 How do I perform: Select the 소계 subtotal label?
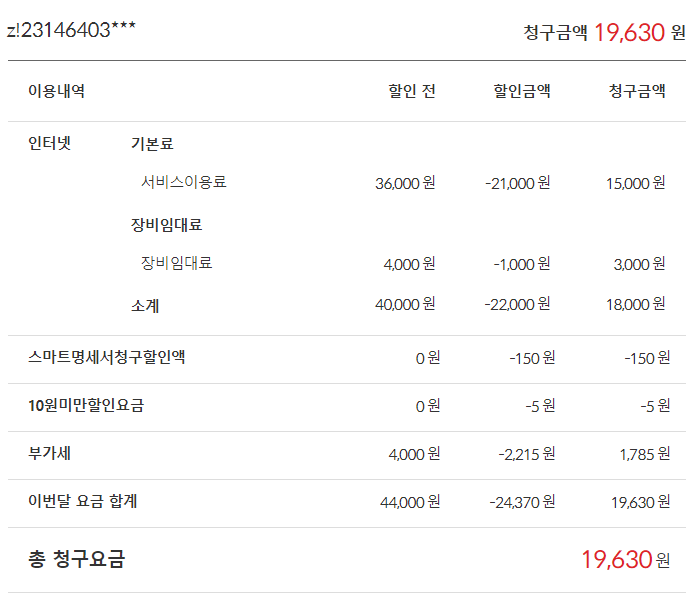coord(145,305)
